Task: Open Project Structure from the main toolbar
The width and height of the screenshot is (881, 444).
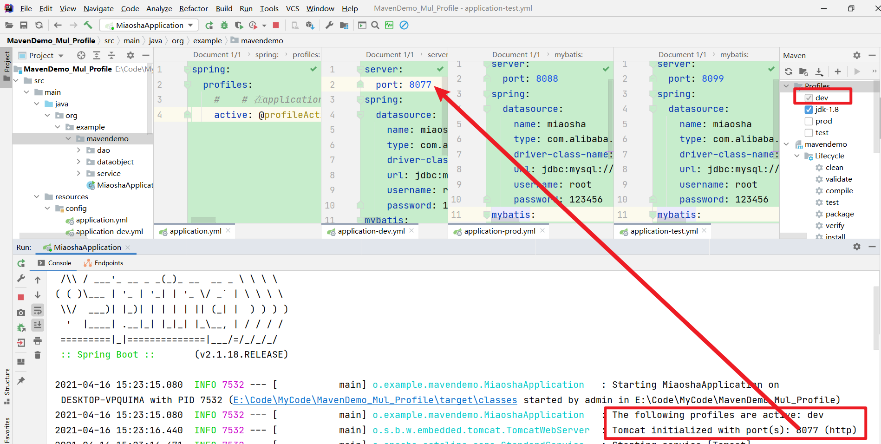Action: [343, 25]
